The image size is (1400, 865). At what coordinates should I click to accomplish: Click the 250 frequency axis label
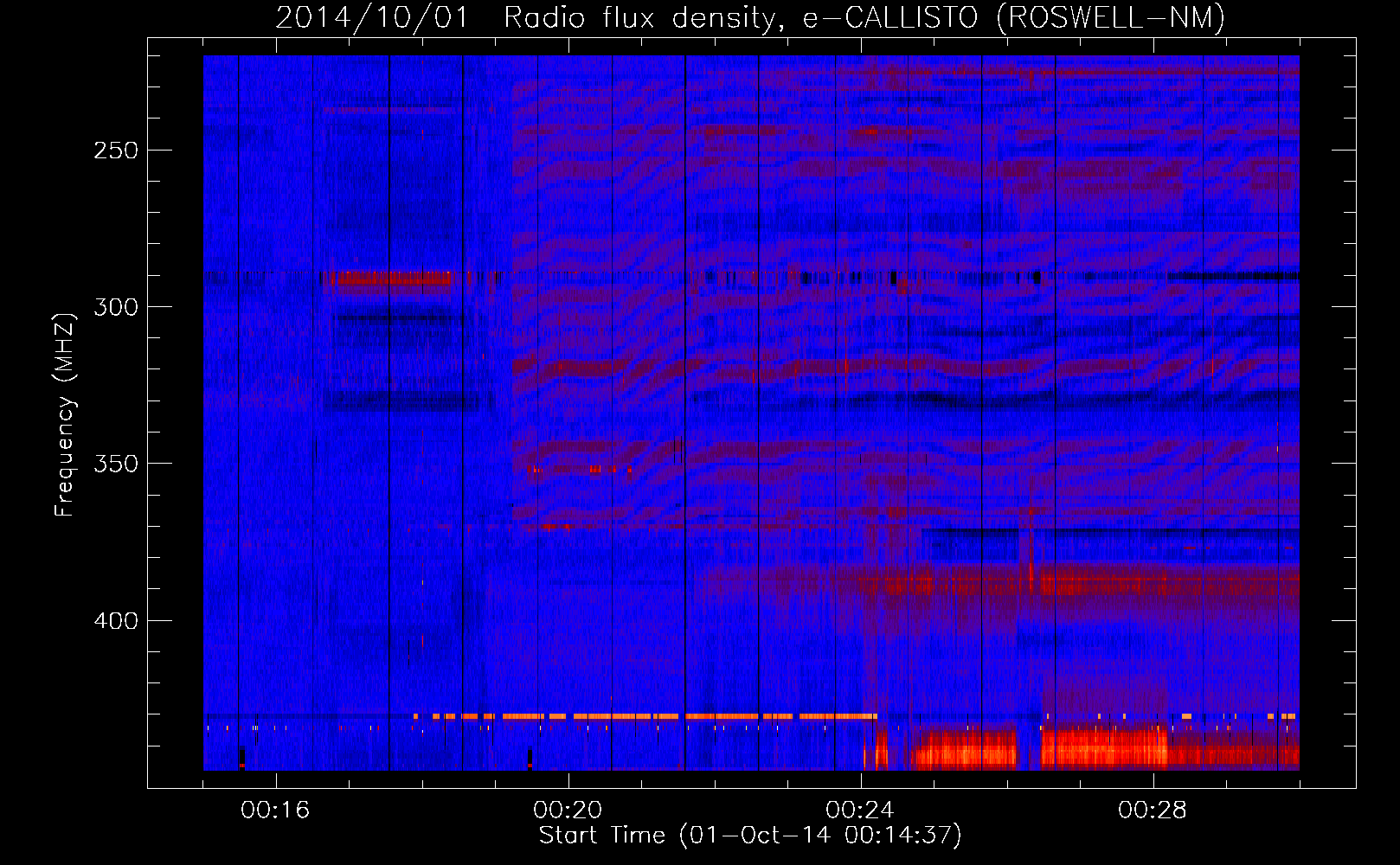click(x=116, y=151)
